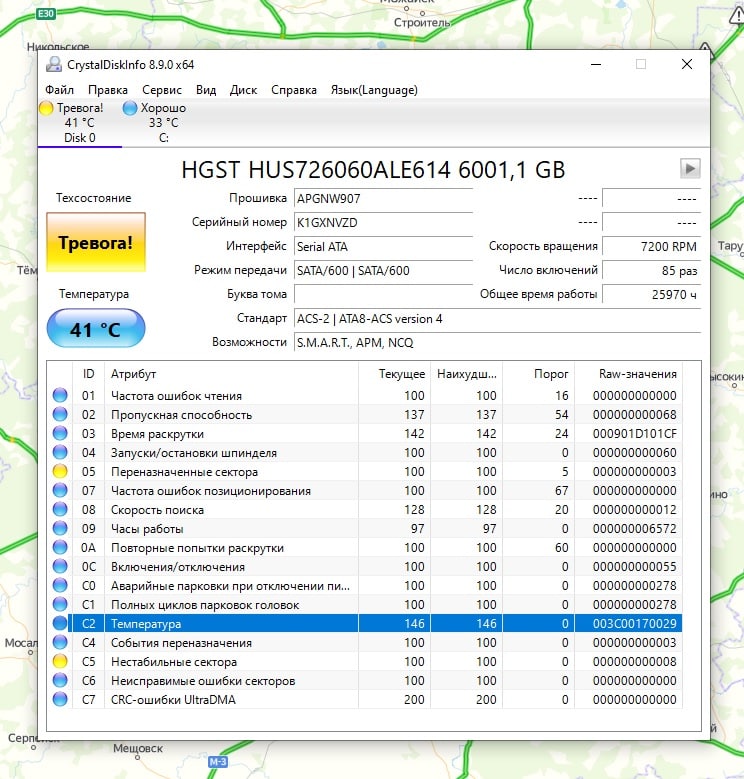Click the Текущее column header

click(394, 374)
